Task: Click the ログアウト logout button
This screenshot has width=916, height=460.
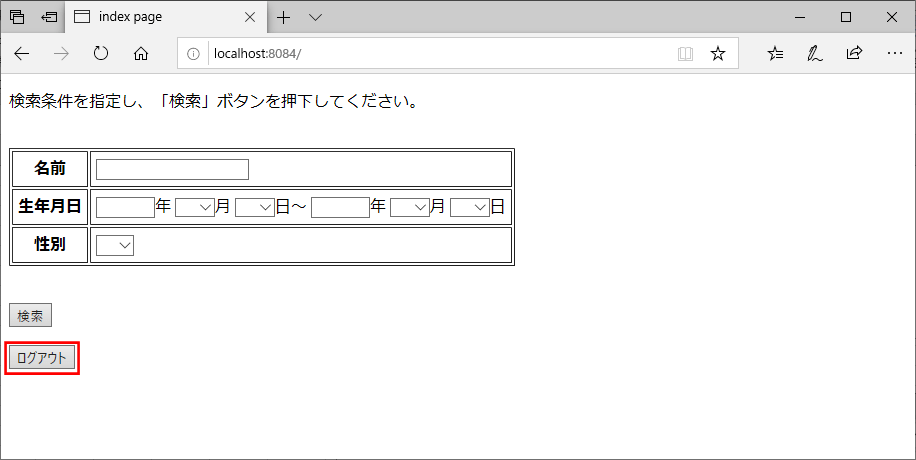Action: [42, 358]
